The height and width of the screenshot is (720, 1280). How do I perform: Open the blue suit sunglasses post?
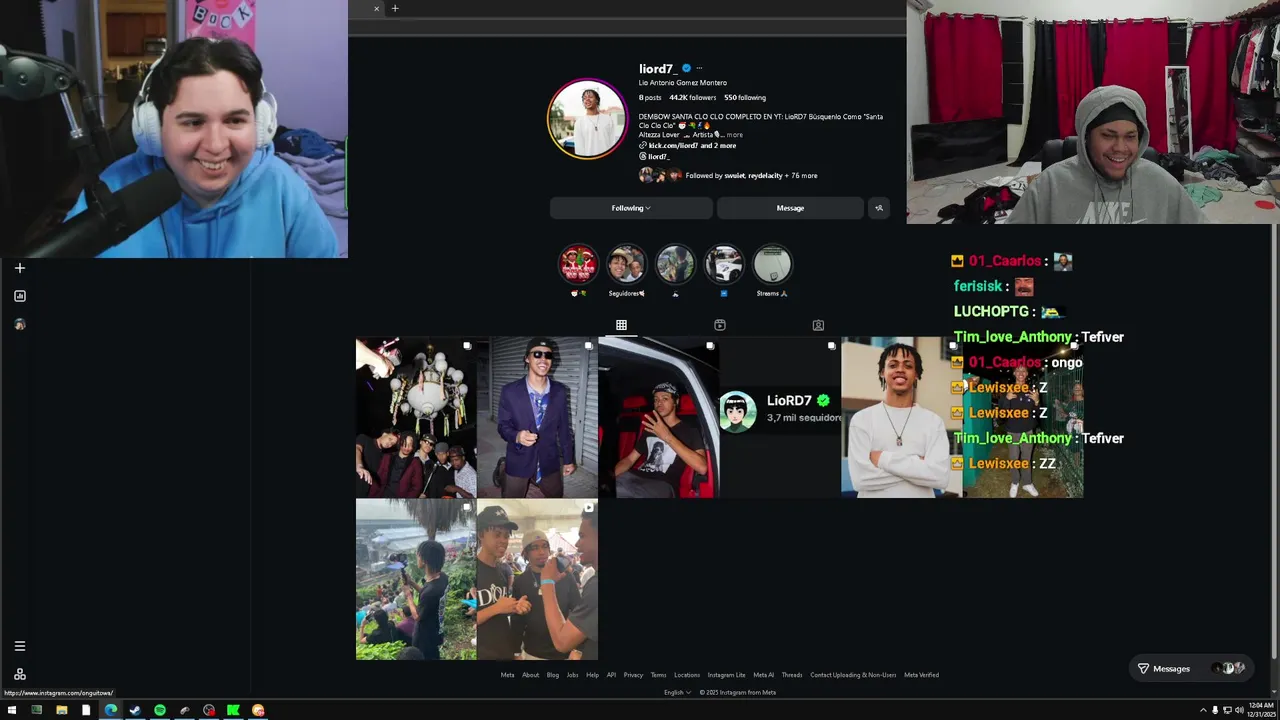point(537,418)
